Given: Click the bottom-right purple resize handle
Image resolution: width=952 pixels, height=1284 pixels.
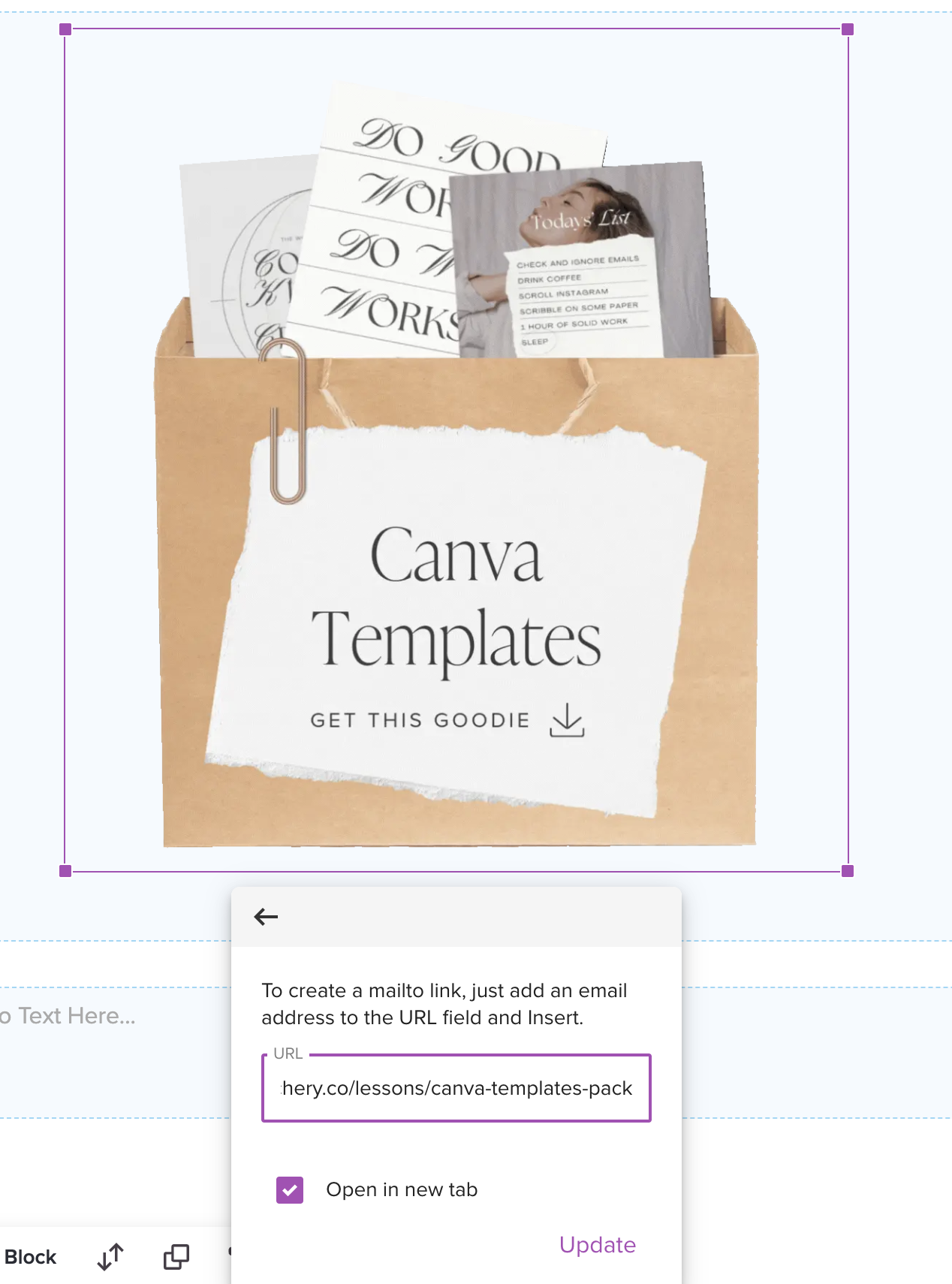Looking at the screenshot, I should pyautogui.click(x=848, y=871).
